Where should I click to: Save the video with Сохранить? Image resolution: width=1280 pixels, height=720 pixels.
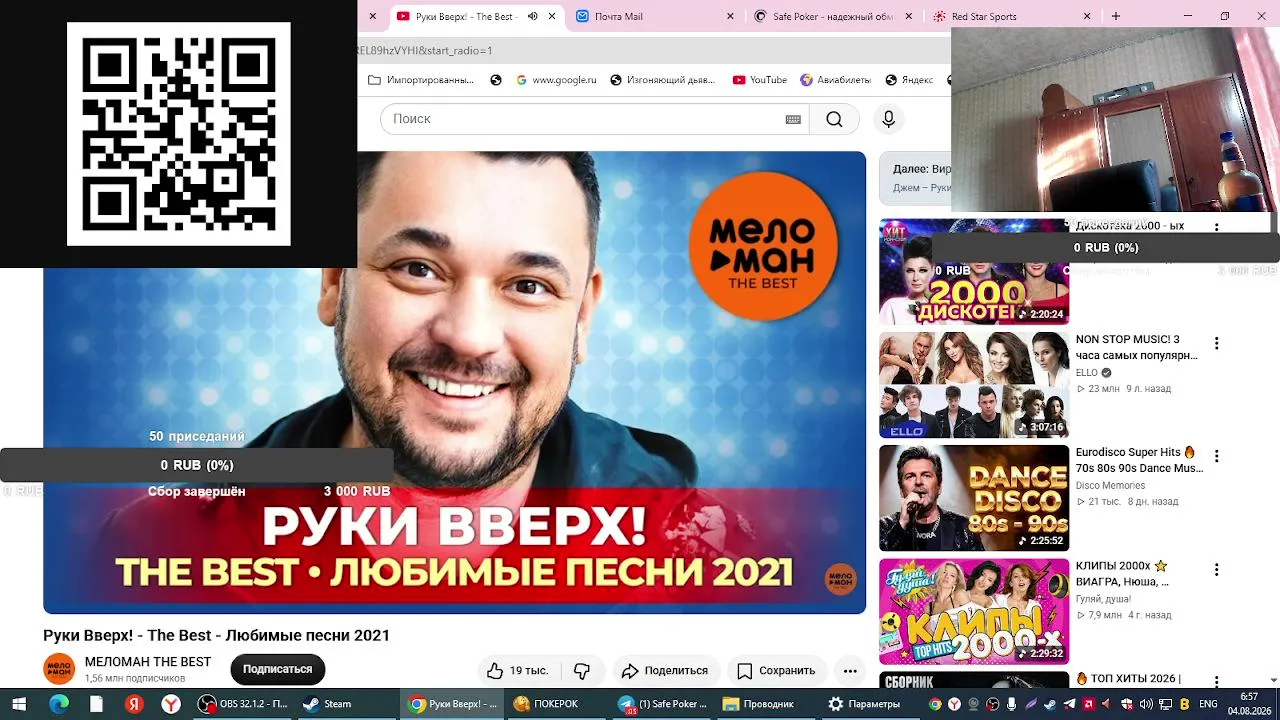pyautogui.click(x=776, y=670)
